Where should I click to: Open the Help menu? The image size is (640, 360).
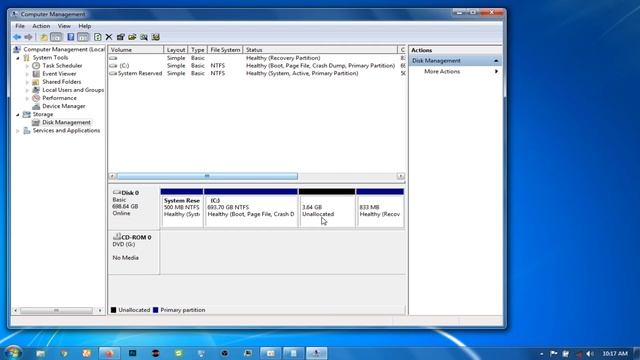[x=84, y=26]
